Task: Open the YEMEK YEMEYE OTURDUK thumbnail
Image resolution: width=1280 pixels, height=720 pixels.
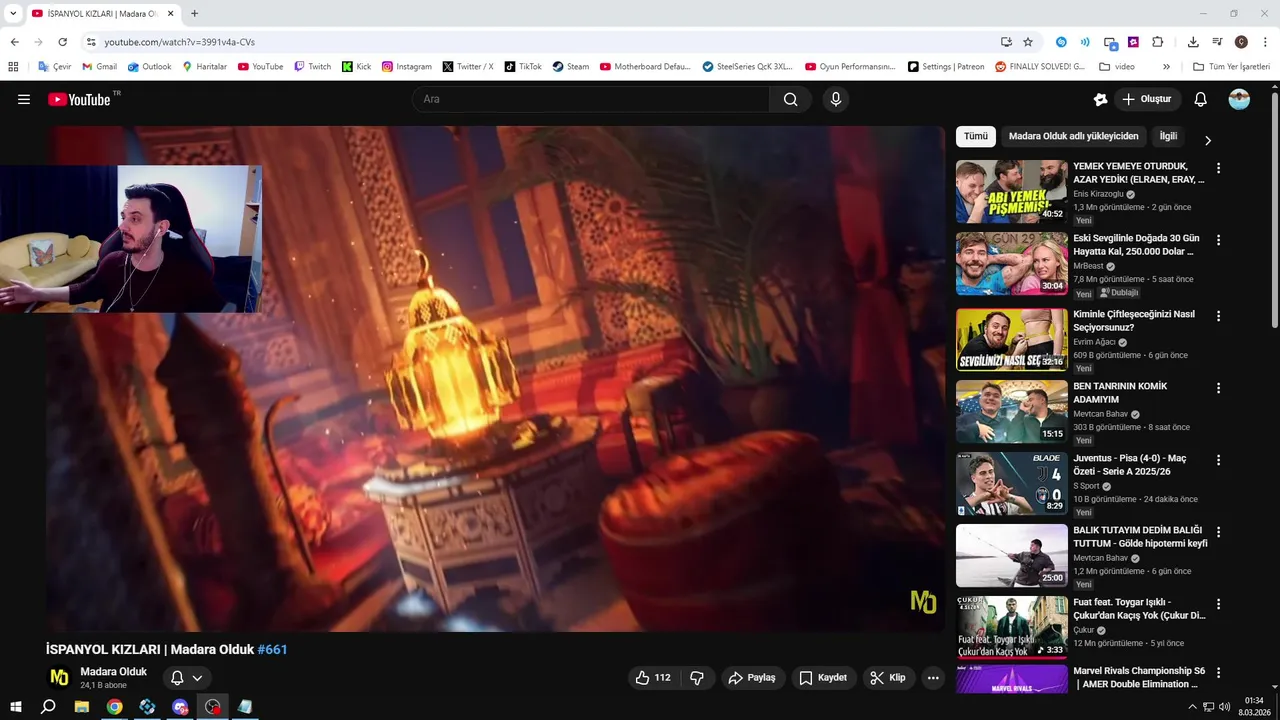Action: pos(1011,191)
